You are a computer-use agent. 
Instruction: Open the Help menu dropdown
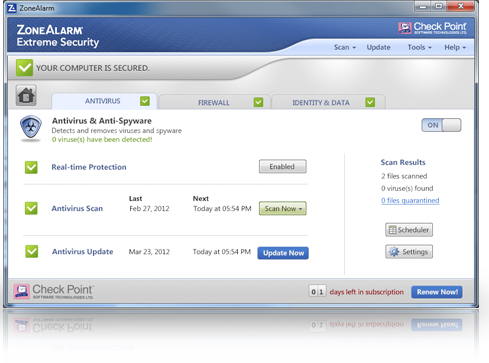(x=455, y=47)
